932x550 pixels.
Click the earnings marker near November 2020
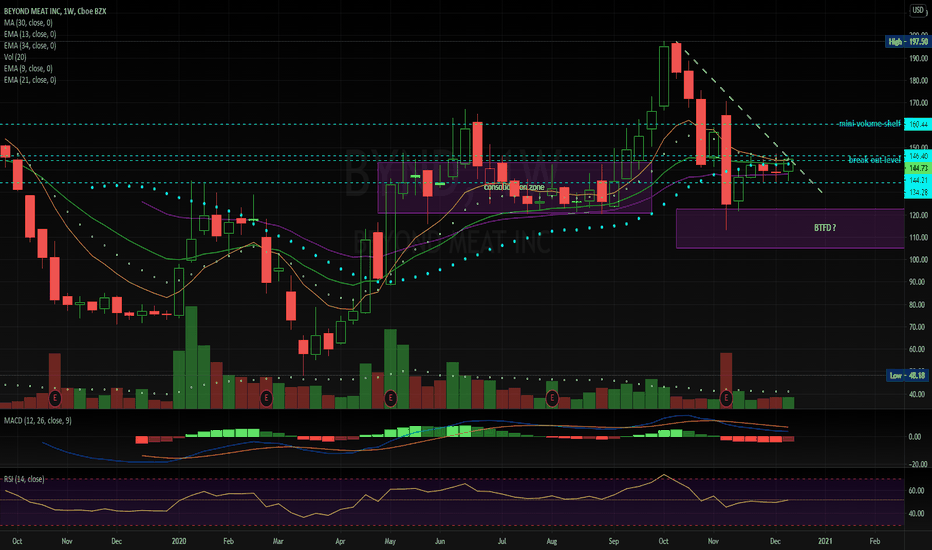click(x=726, y=398)
